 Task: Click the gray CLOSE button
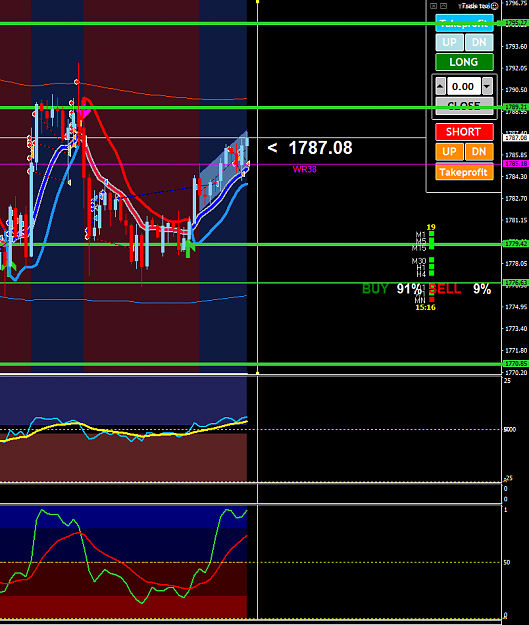464,106
